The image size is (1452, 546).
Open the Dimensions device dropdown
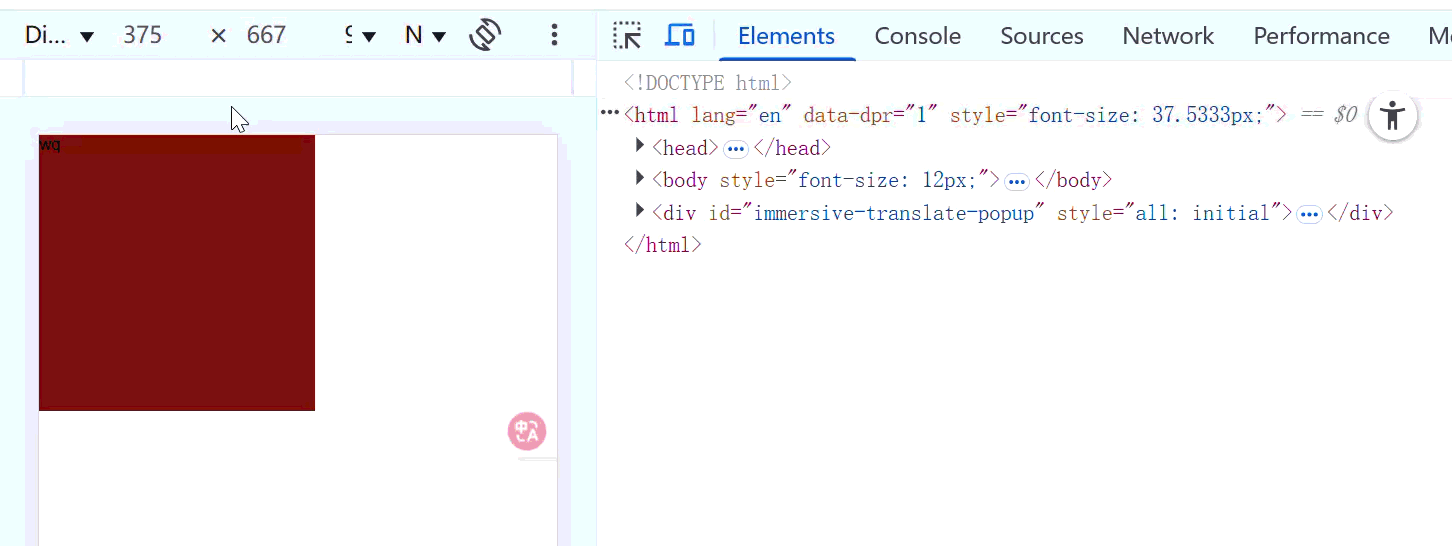click(x=59, y=36)
